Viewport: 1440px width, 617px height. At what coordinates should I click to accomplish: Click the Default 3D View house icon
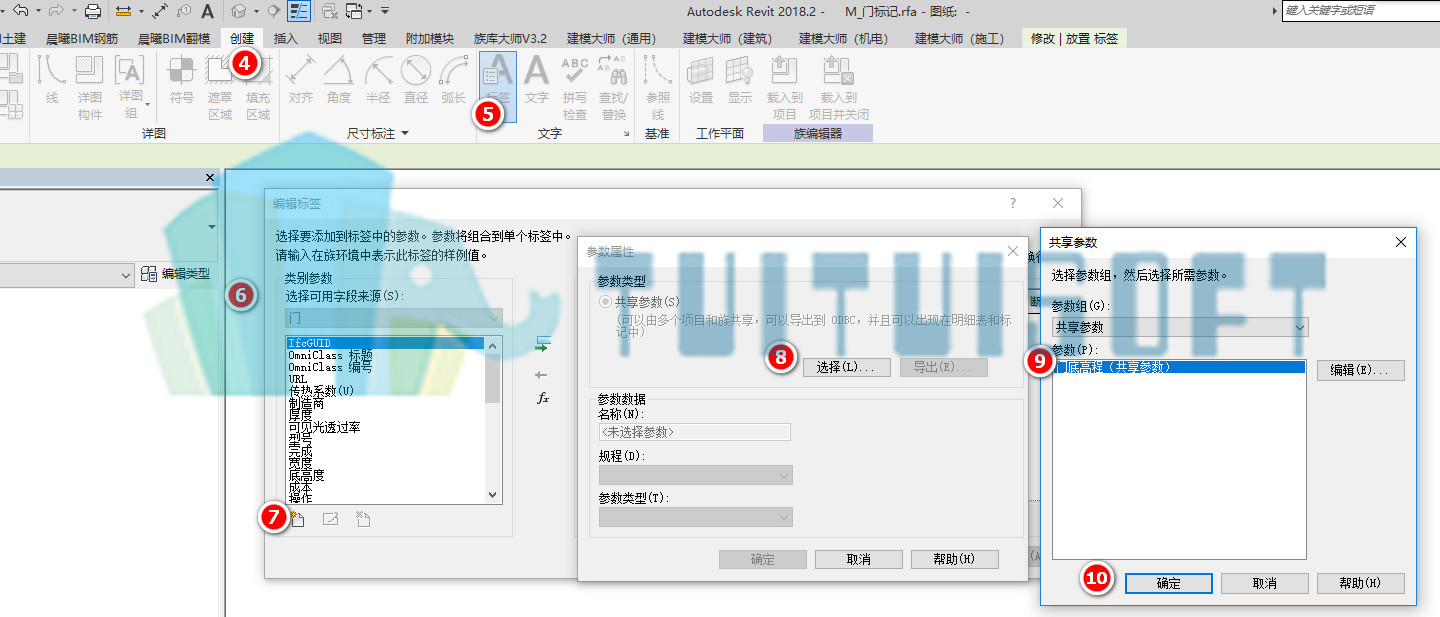point(238,11)
